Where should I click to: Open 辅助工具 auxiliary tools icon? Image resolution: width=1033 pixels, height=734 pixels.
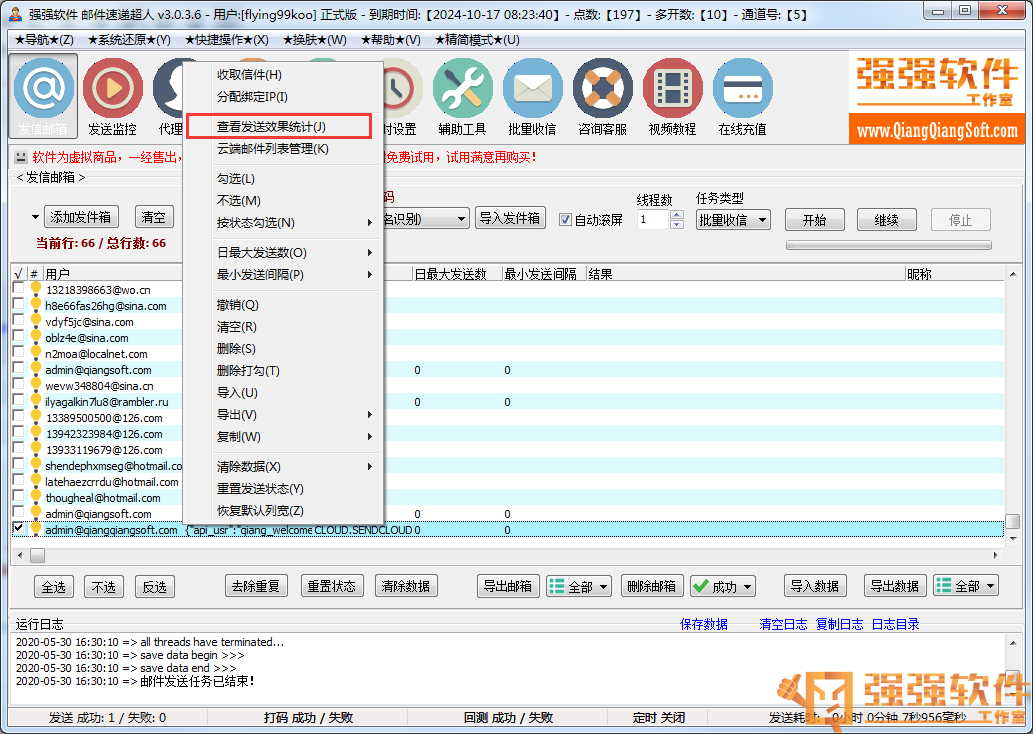click(462, 92)
